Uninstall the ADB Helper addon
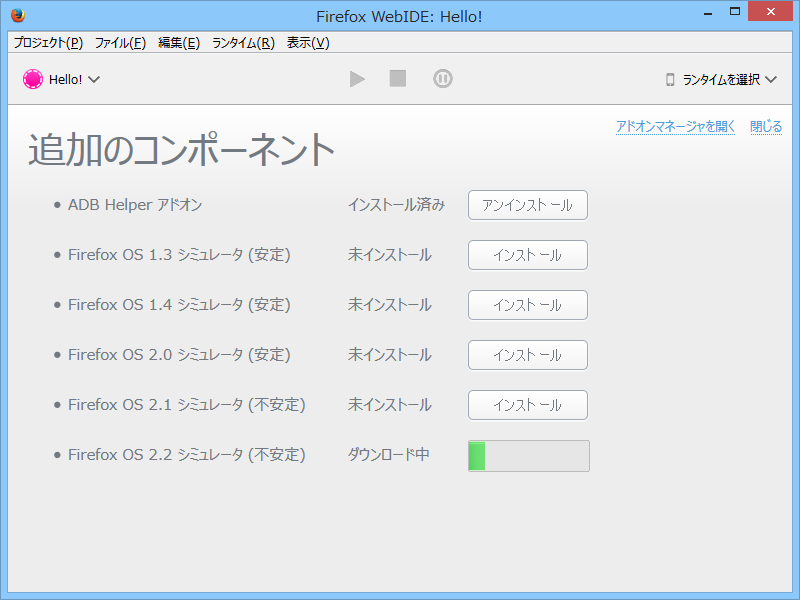800x600 pixels. (x=527, y=205)
